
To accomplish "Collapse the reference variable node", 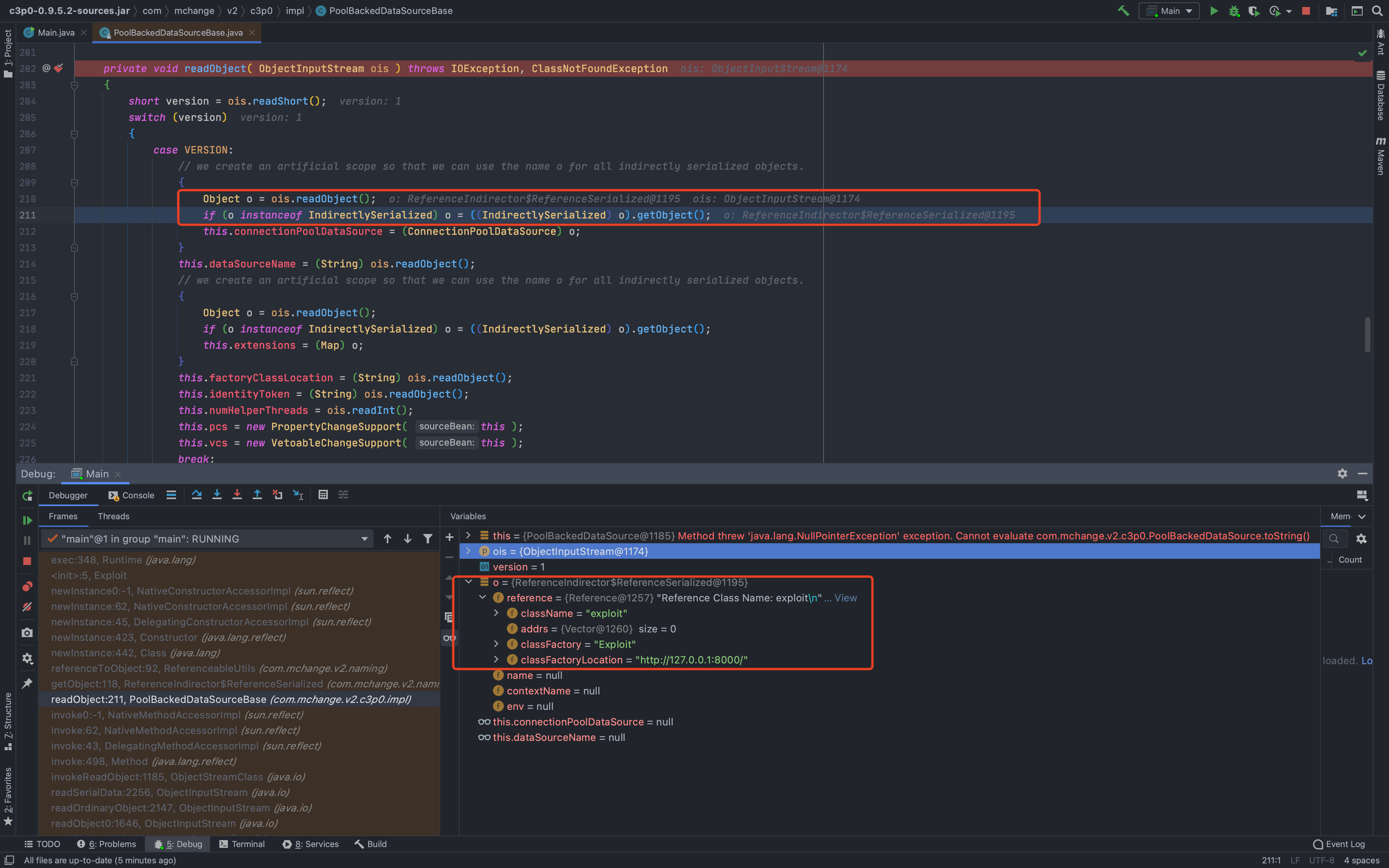I will tap(483, 598).
